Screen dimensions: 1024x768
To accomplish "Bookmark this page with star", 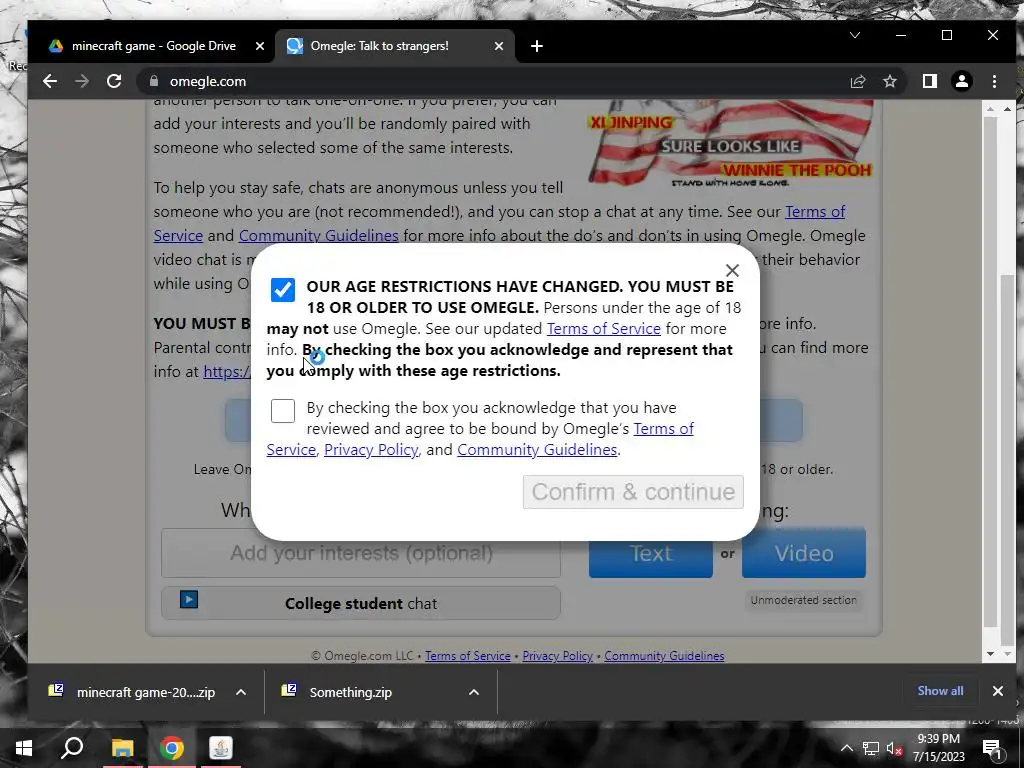I will tap(889, 81).
